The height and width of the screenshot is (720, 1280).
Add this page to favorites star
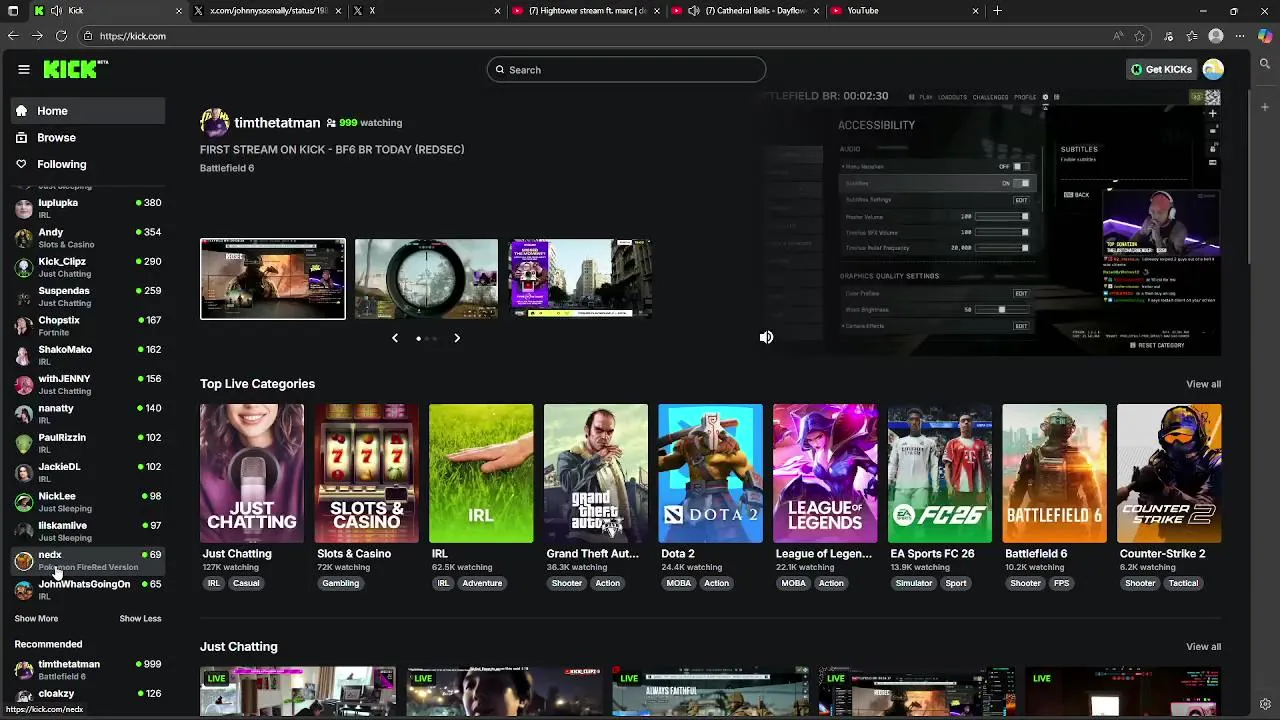coord(1140,36)
